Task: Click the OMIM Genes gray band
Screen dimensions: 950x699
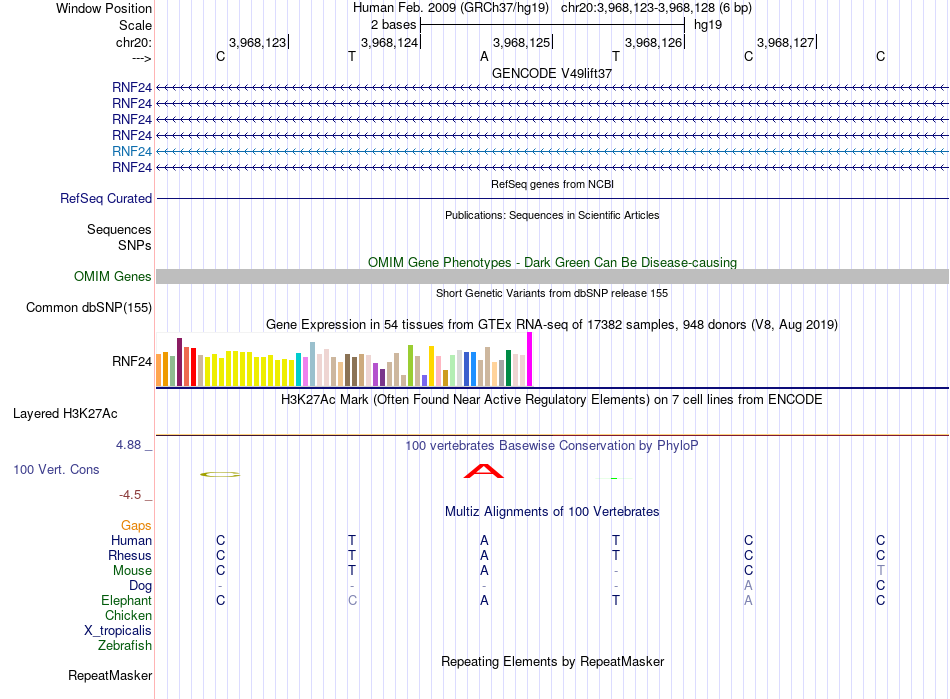Action: (x=552, y=277)
